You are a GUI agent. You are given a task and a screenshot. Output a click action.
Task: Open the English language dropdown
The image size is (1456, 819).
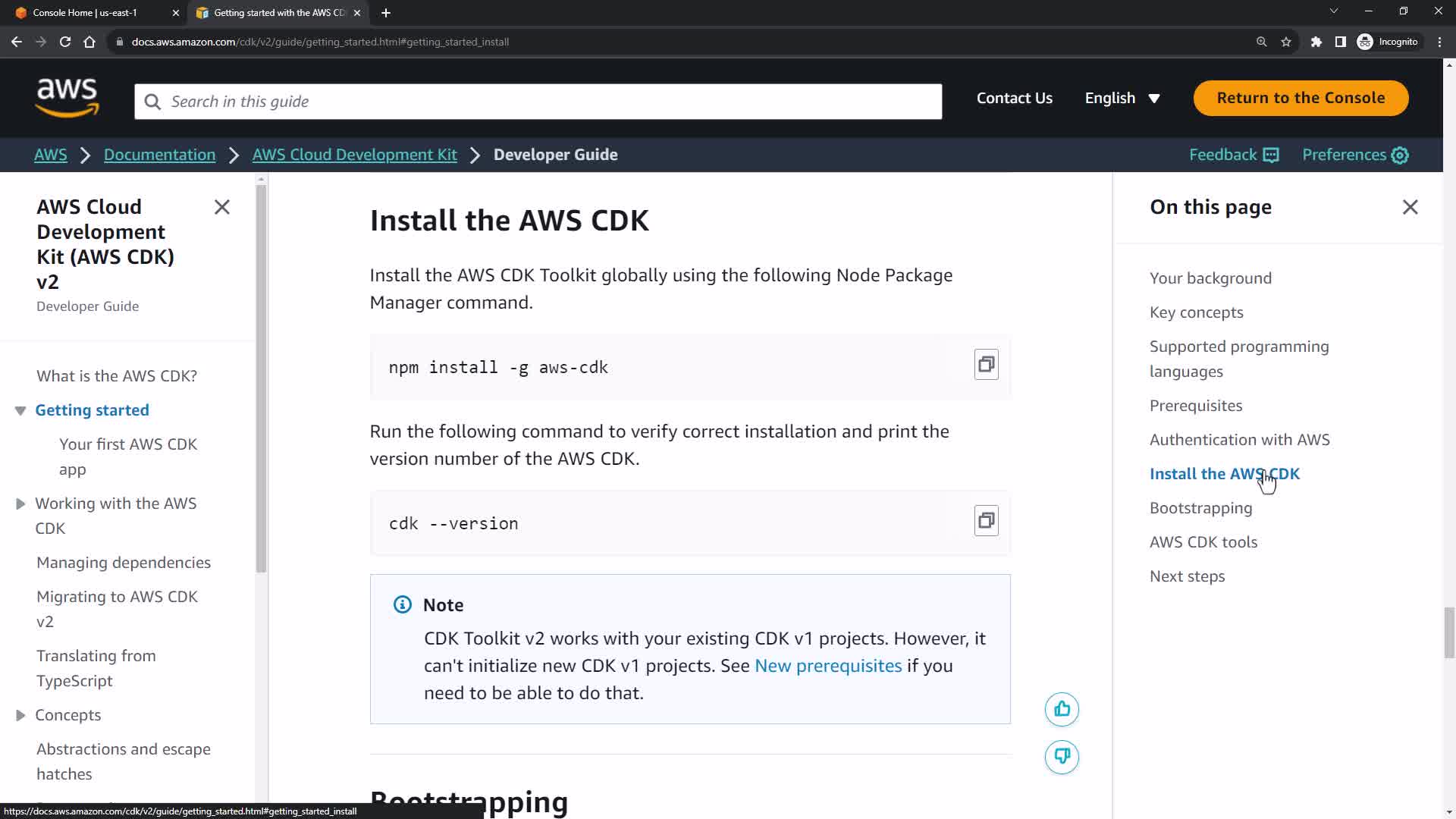point(1122,99)
